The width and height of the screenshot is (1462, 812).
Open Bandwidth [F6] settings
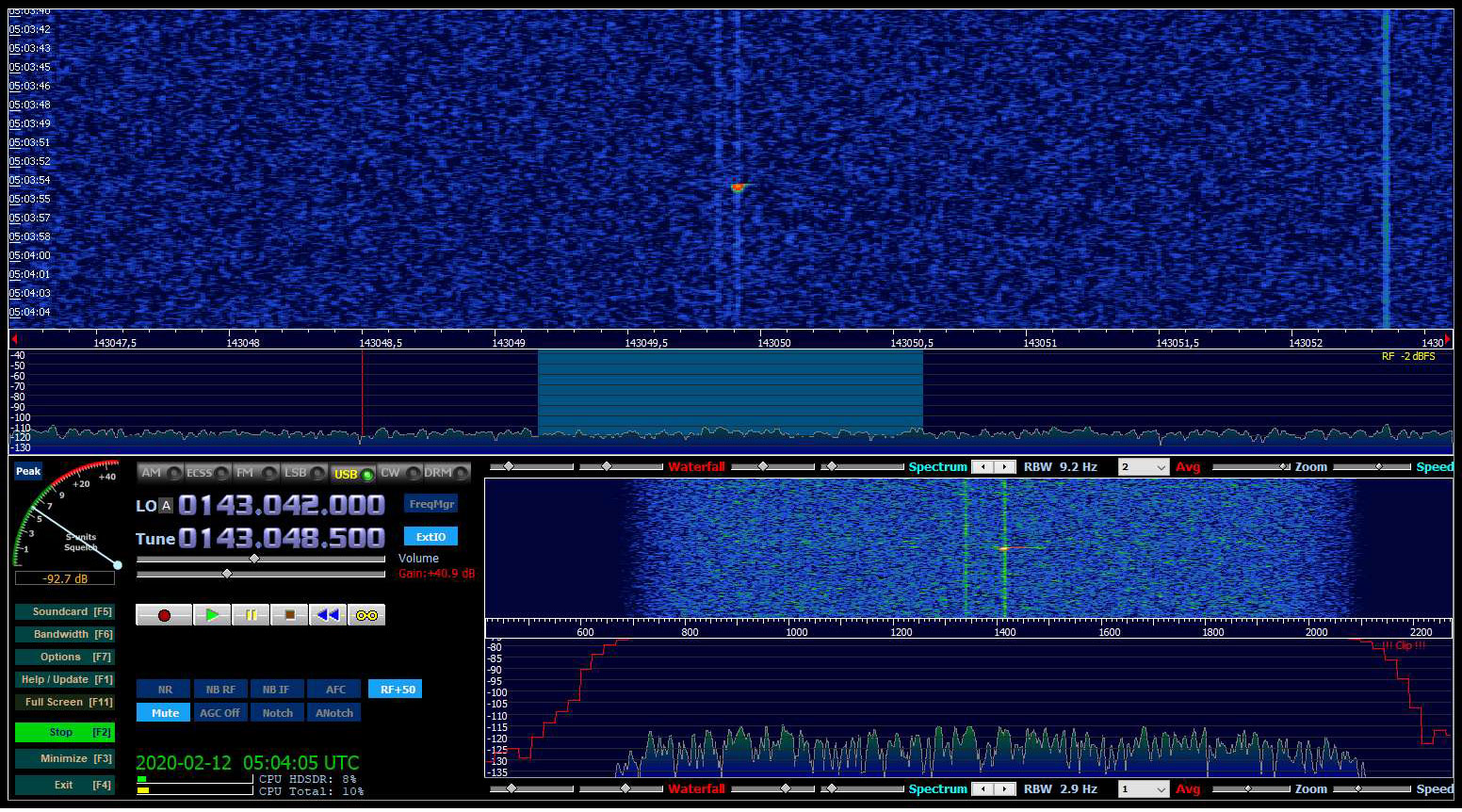pos(64,634)
